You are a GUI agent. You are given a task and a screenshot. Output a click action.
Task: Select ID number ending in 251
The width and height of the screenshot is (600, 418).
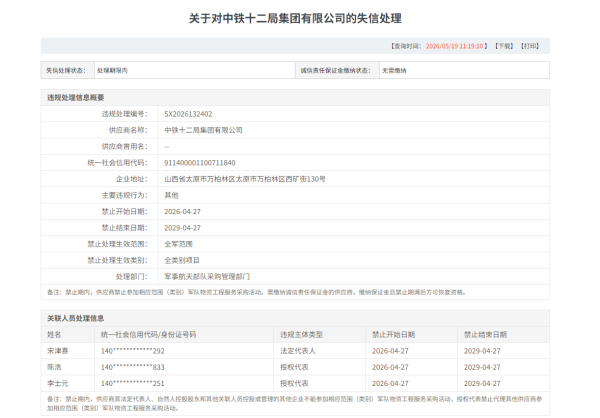coord(132,384)
